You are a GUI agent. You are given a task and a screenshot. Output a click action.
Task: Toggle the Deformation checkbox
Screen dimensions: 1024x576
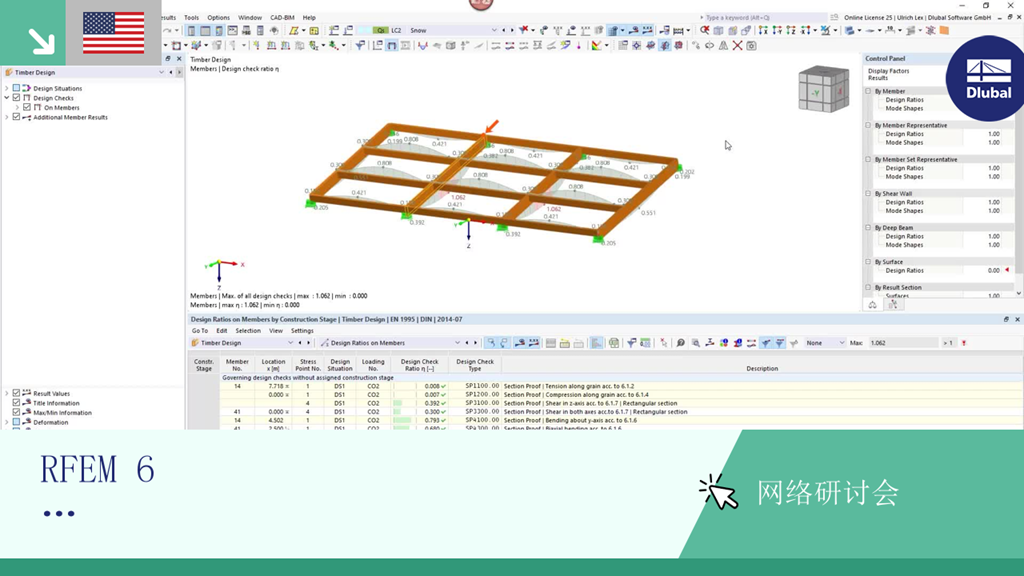click(16, 423)
